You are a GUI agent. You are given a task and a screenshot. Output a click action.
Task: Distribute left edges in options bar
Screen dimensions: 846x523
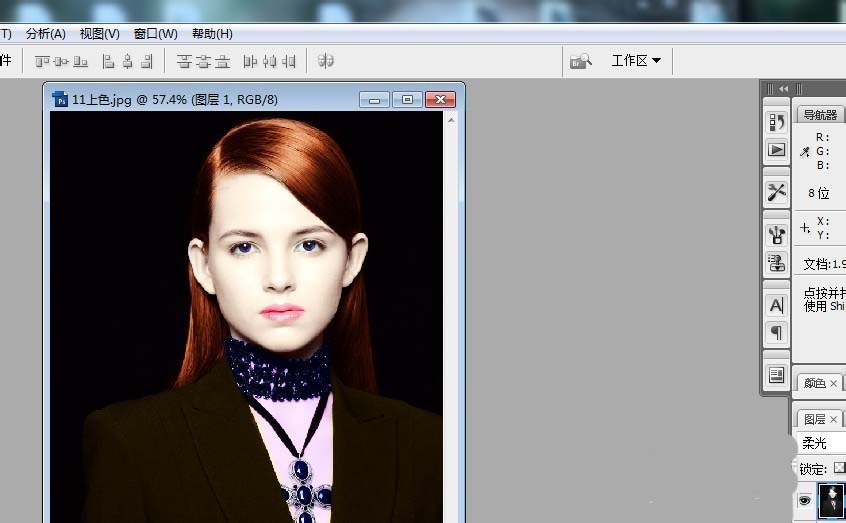tap(250, 62)
